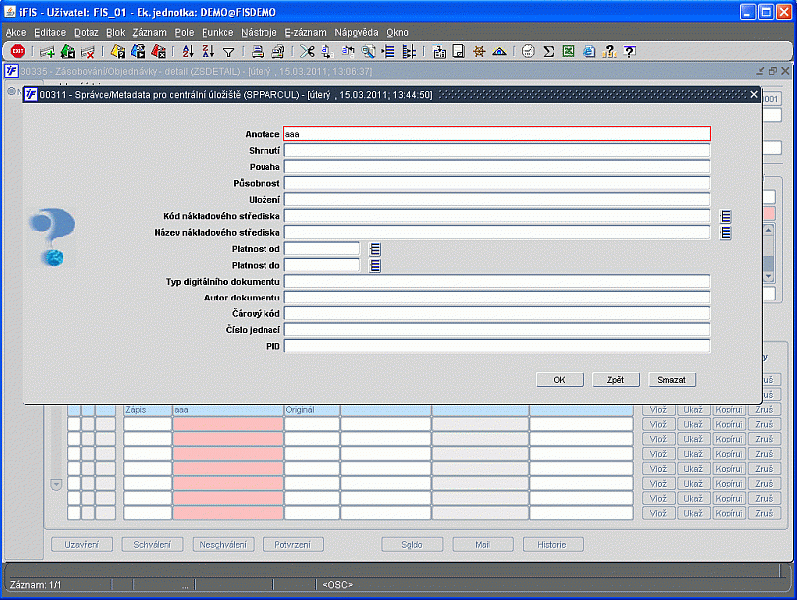The image size is (797, 600).
Task: Open the Dotaz menu
Action: click(86, 33)
